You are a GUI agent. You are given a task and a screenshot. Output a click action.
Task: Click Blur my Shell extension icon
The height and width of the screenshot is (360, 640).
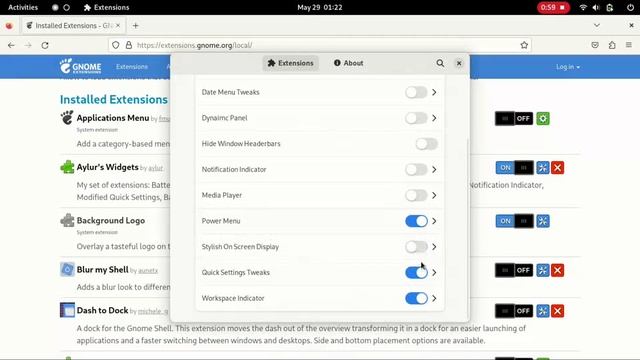pos(67,269)
